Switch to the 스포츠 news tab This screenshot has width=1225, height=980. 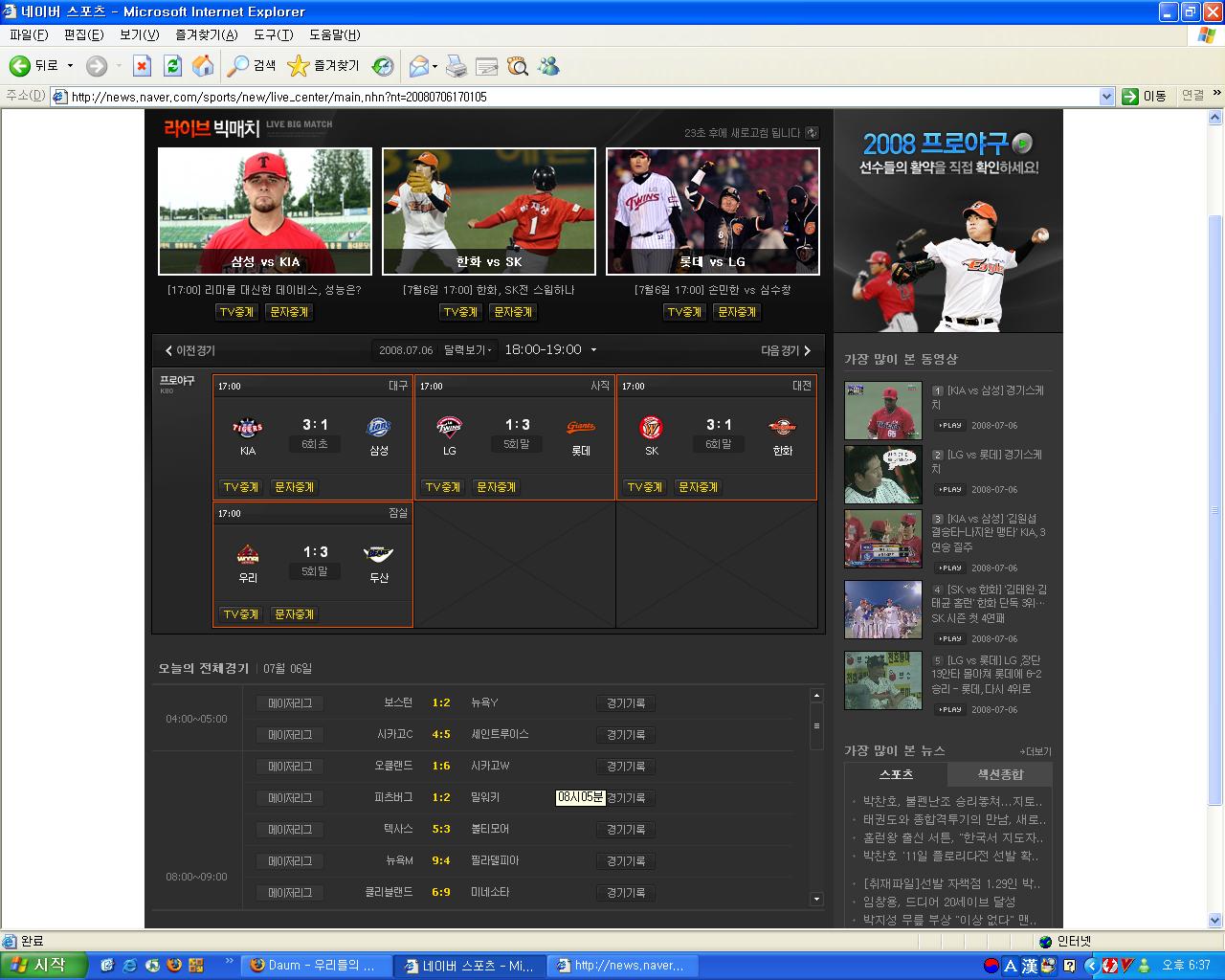(x=897, y=774)
